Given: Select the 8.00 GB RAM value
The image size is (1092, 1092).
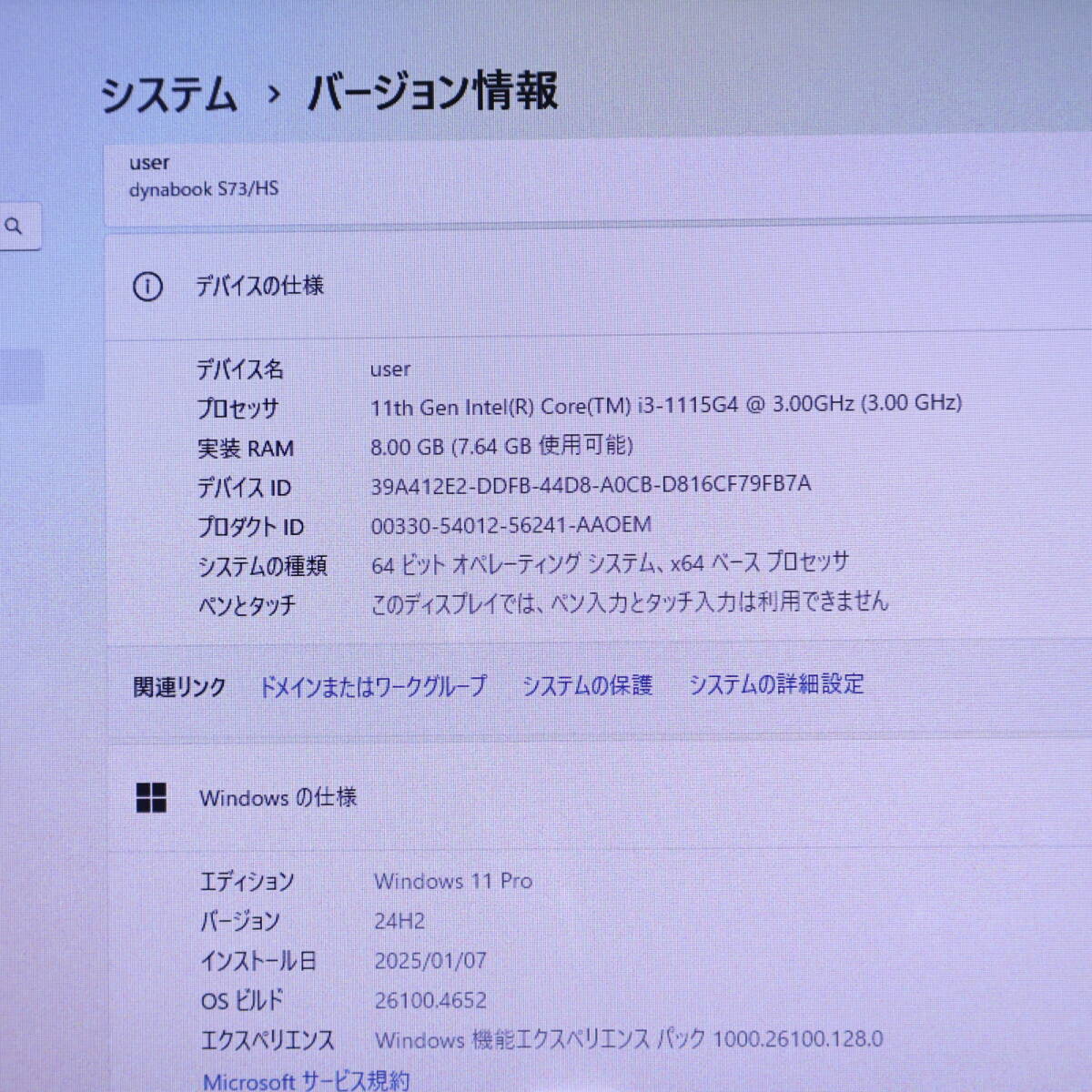Looking at the screenshot, I should (501, 446).
